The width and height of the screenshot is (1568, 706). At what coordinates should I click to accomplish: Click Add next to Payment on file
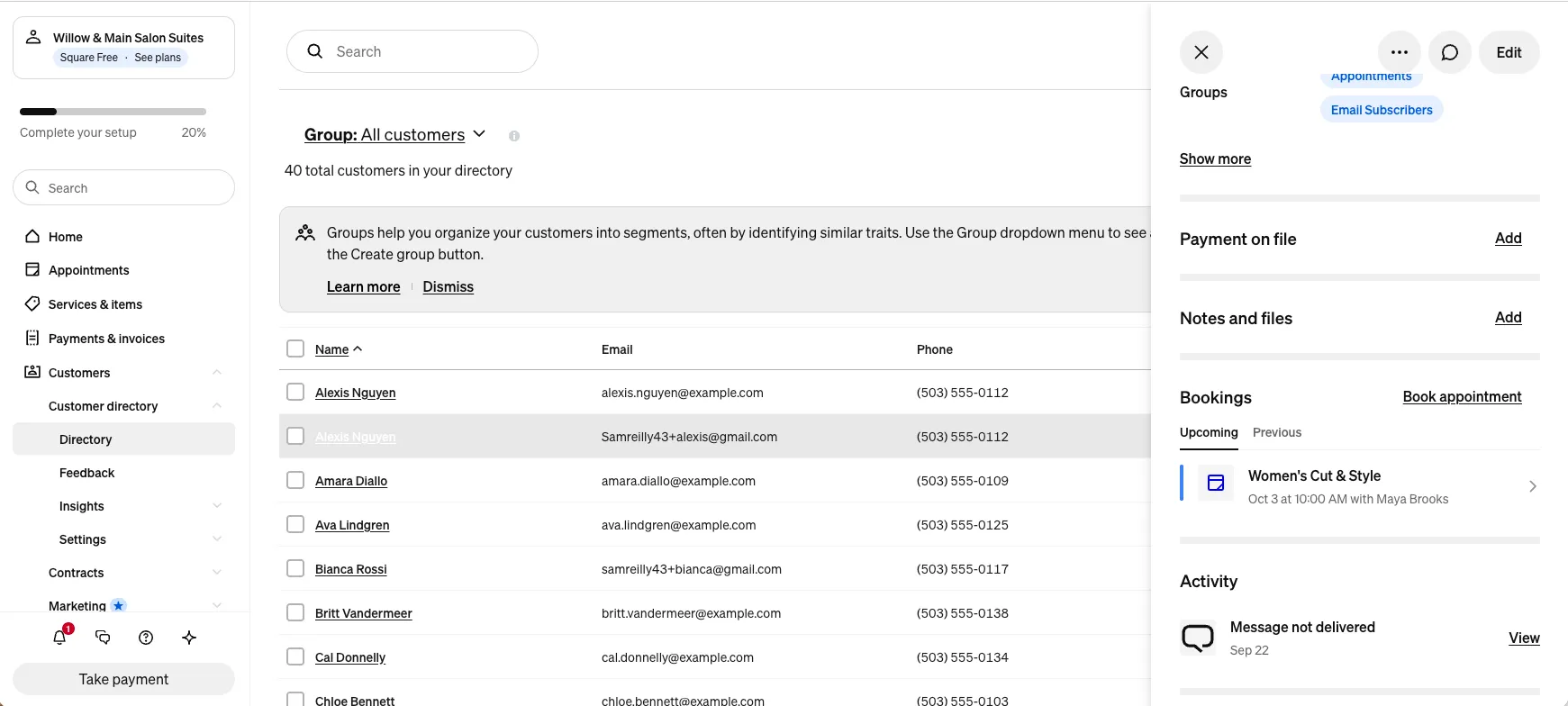coord(1509,239)
